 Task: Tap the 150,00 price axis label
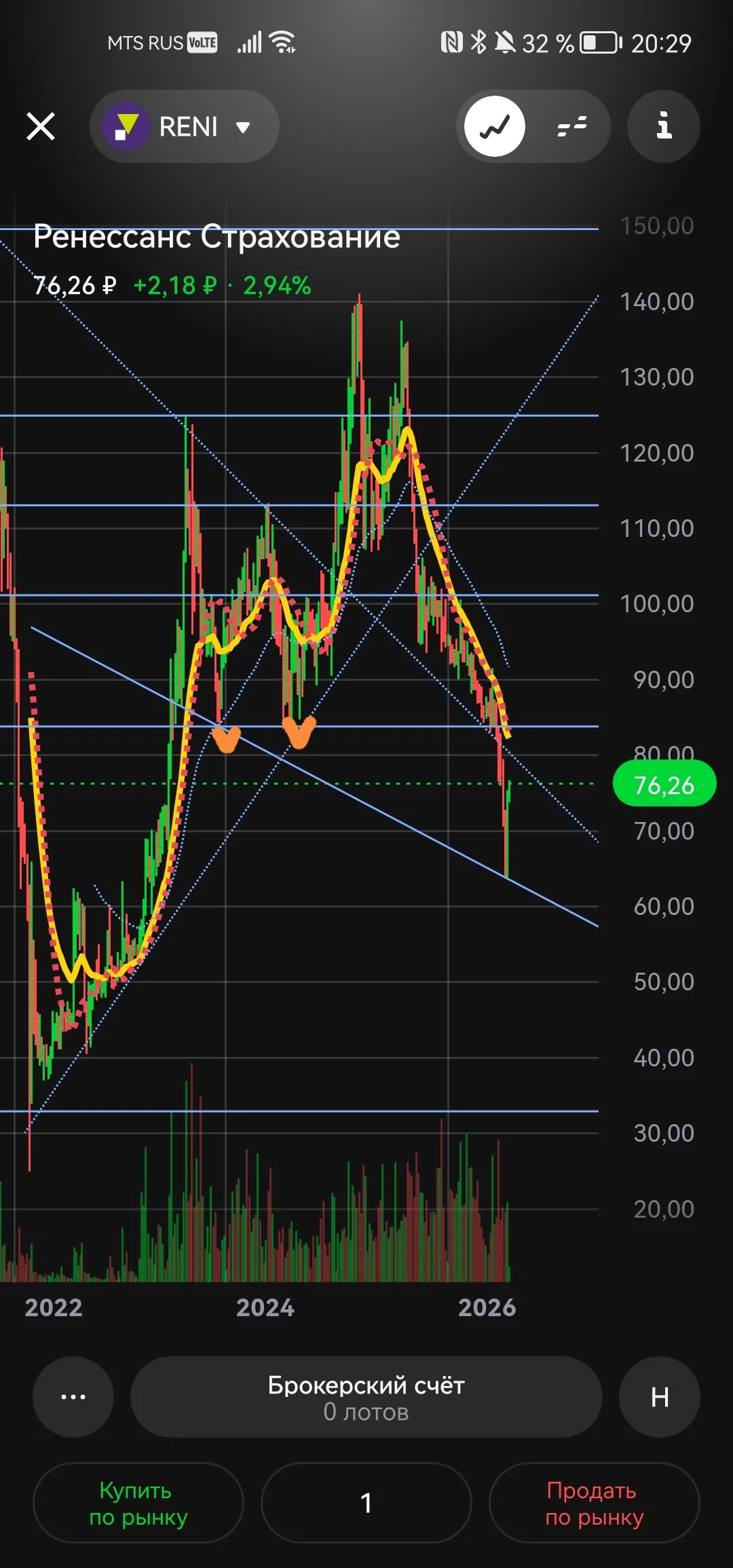[657, 226]
